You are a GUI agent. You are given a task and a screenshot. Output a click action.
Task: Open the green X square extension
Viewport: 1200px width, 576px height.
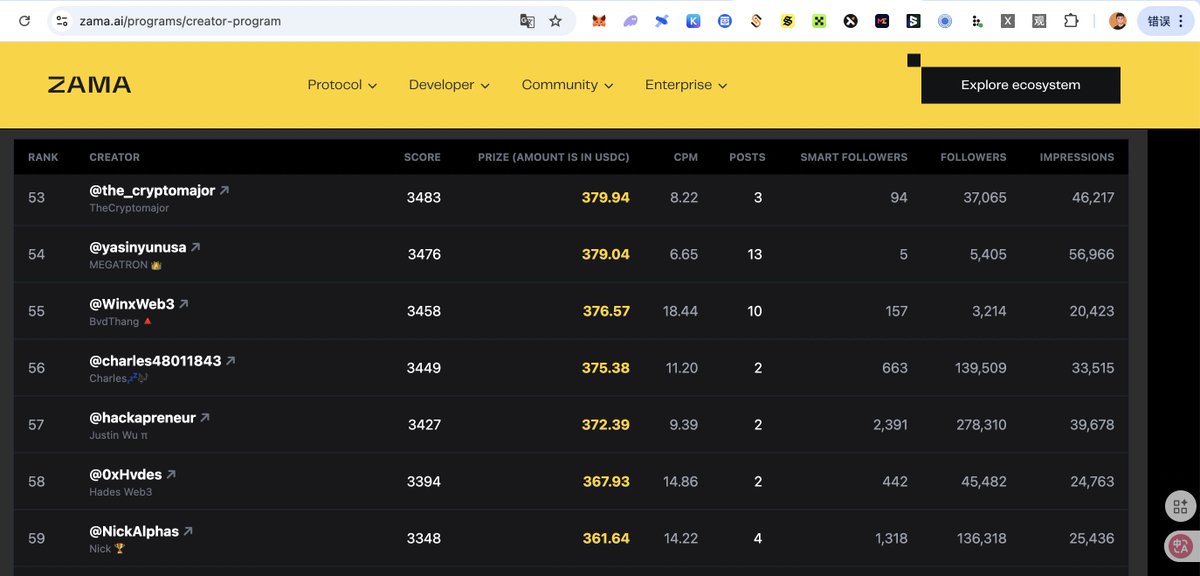pyautogui.click(x=819, y=20)
